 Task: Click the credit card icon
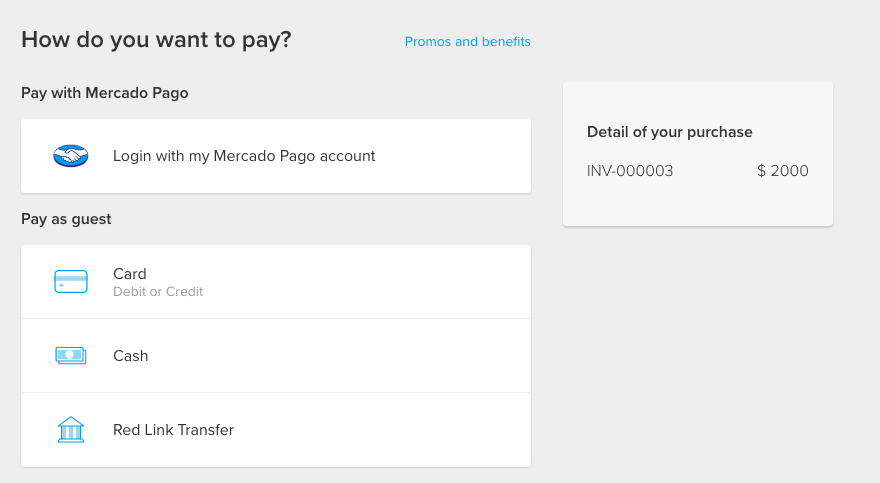coord(71,282)
